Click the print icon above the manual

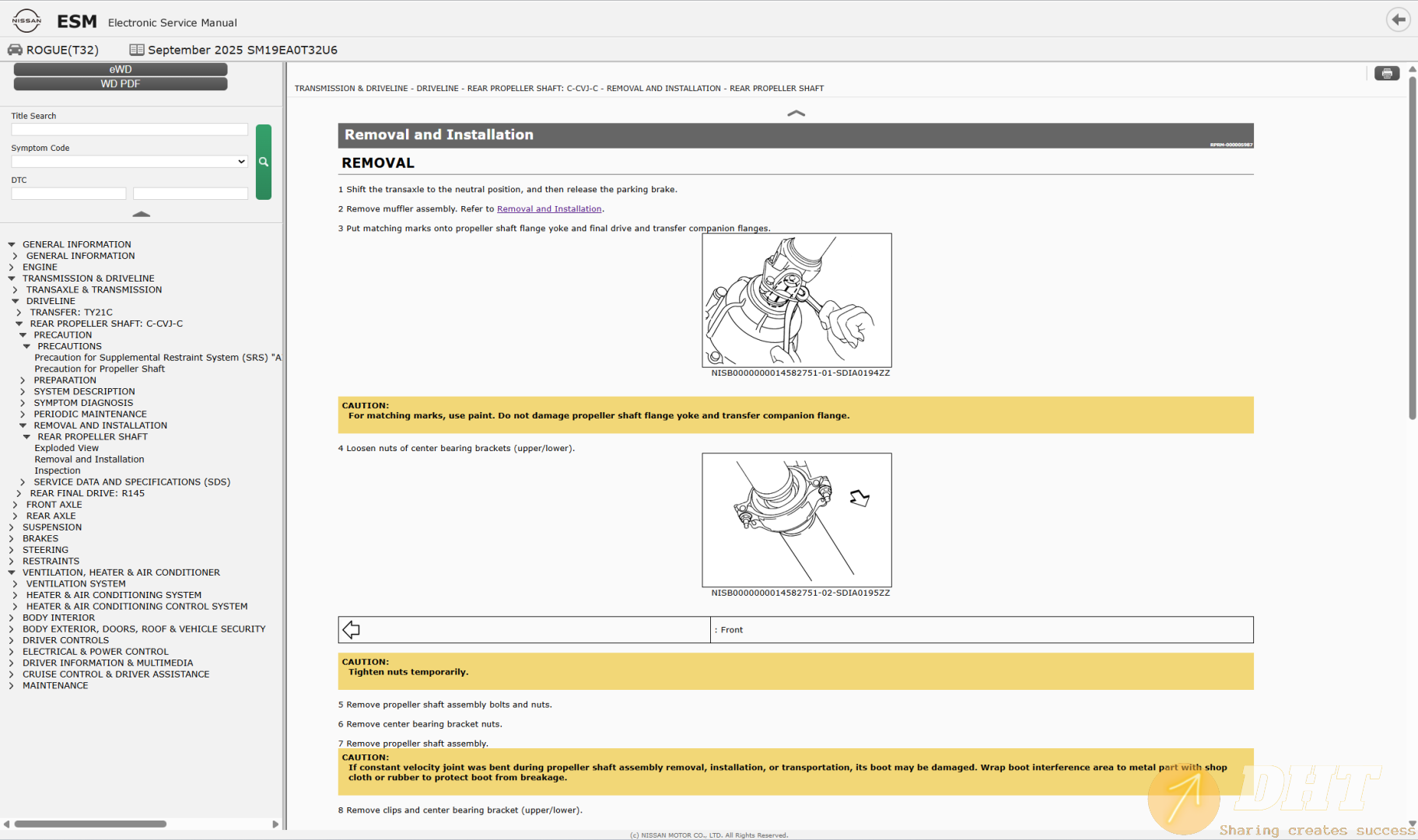1386,73
